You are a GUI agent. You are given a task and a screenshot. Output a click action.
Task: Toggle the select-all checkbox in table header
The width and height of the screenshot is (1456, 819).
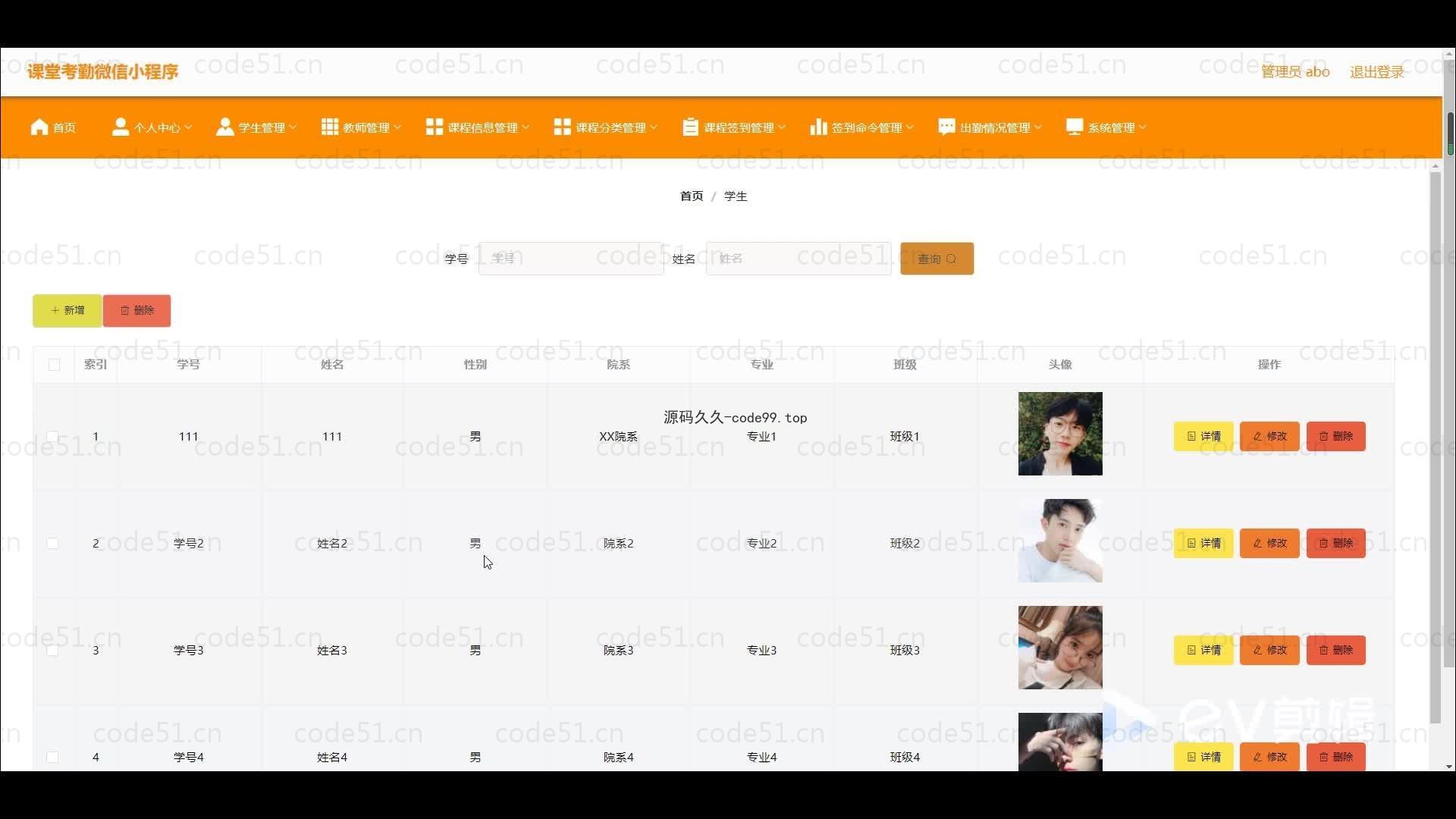(54, 365)
